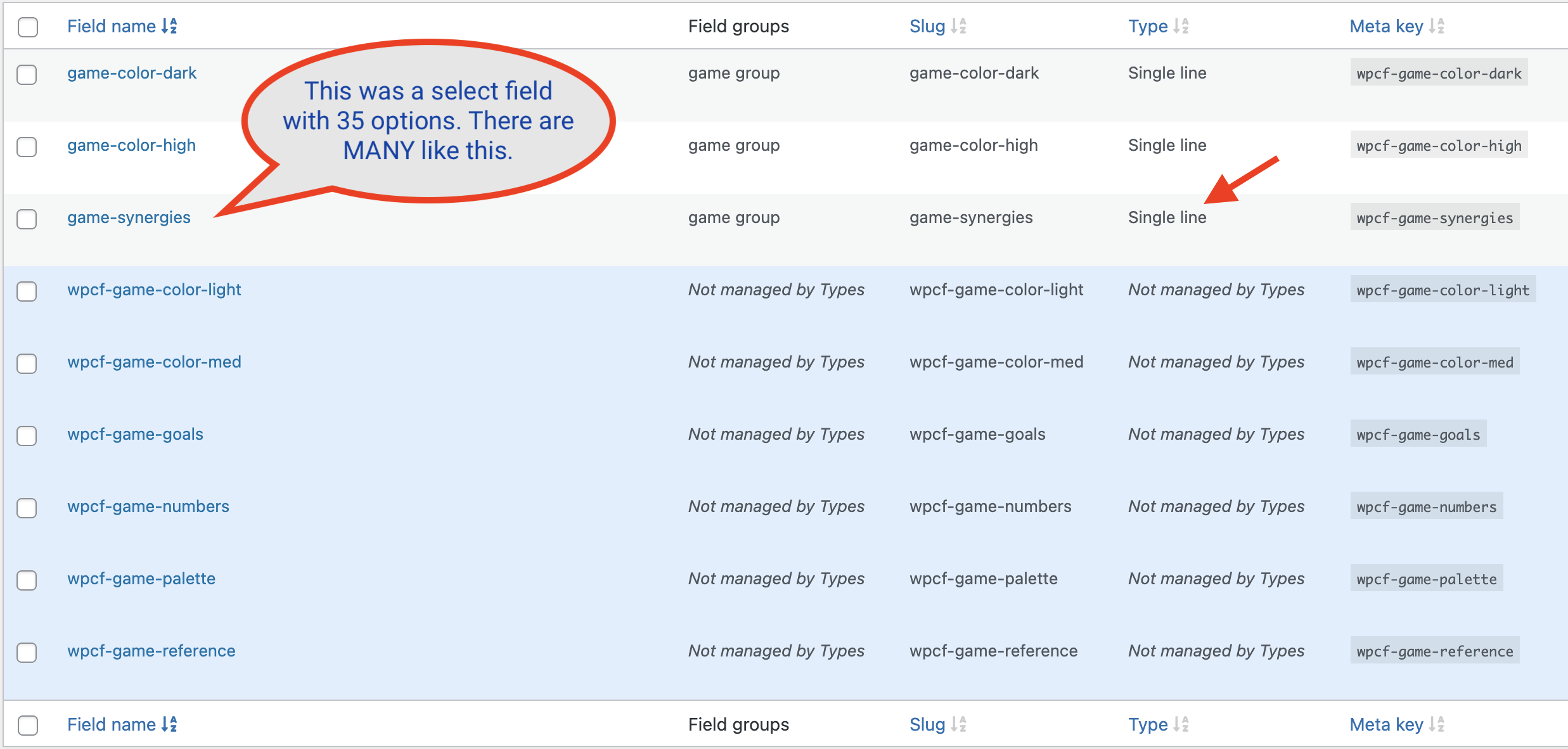
Task: Open the wpcf-game-goals field link
Action: click(136, 434)
